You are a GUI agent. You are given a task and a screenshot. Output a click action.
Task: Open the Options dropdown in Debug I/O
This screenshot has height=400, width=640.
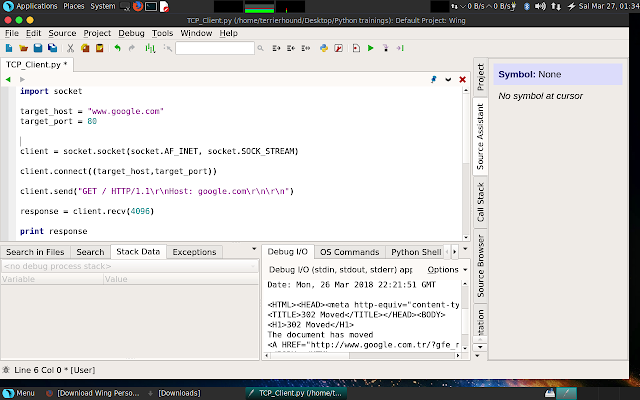coord(447,270)
